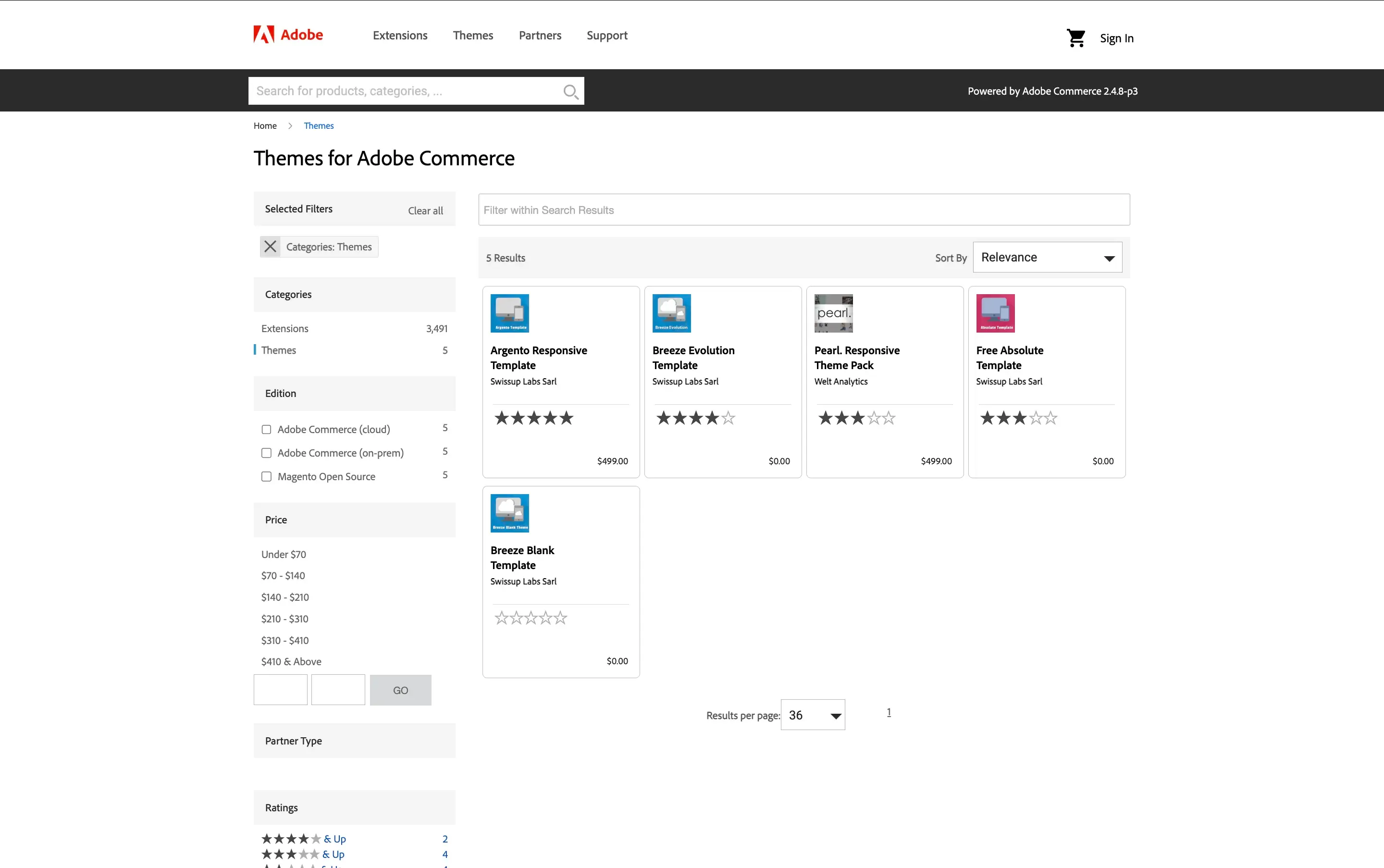Remove the Categories: Themes filter

pyautogui.click(x=271, y=246)
